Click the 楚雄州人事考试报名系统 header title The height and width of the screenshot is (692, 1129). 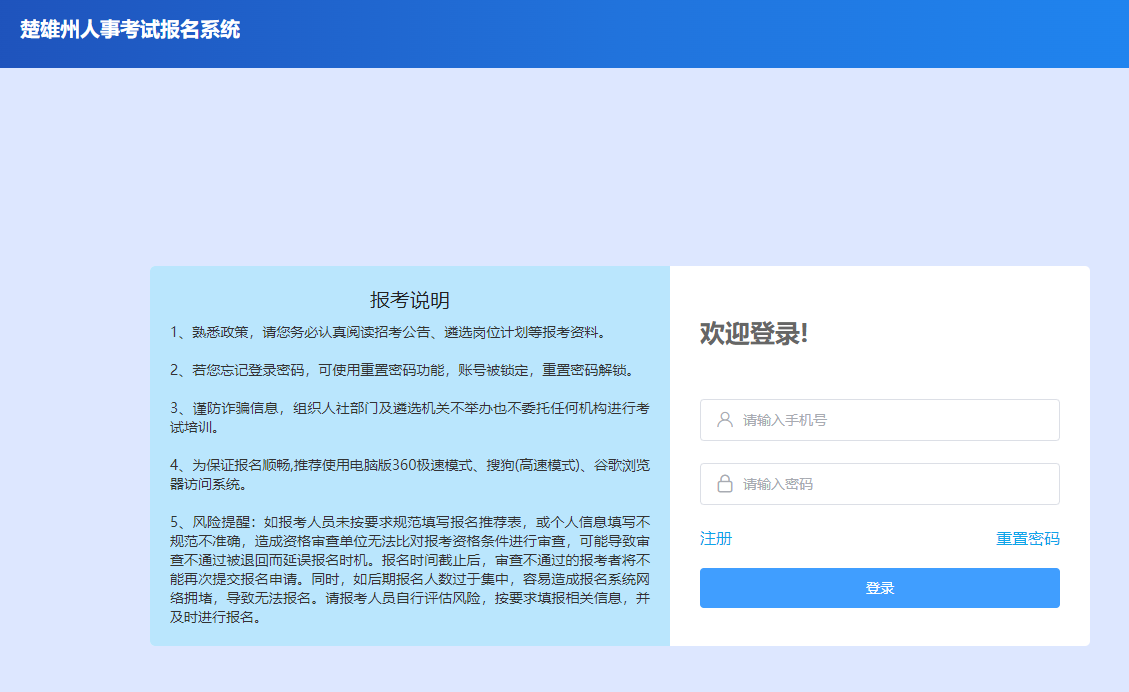point(130,30)
